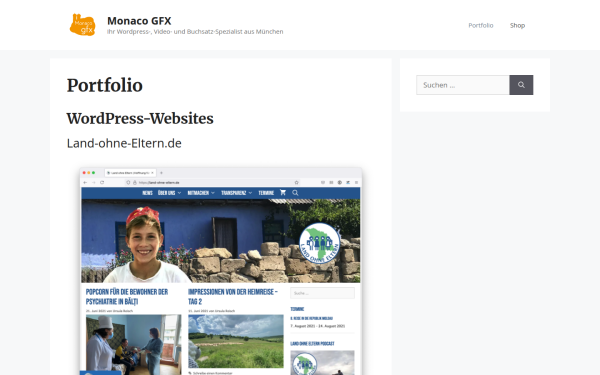Click the Land ohne Eltern round logo
The height and width of the screenshot is (375, 600).
(x=320, y=243)
